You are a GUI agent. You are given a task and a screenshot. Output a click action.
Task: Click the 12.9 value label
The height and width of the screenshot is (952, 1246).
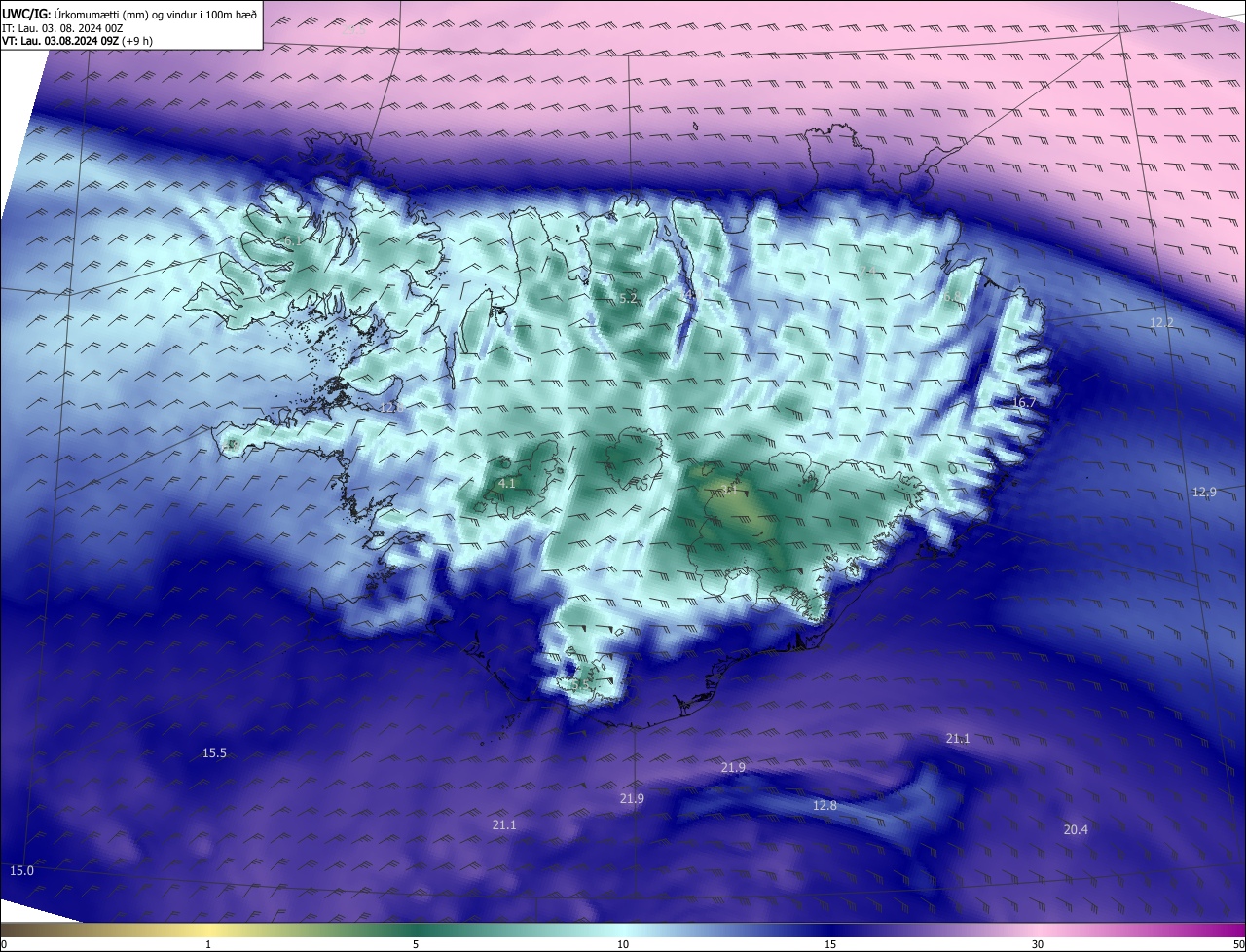[1204, 493]
